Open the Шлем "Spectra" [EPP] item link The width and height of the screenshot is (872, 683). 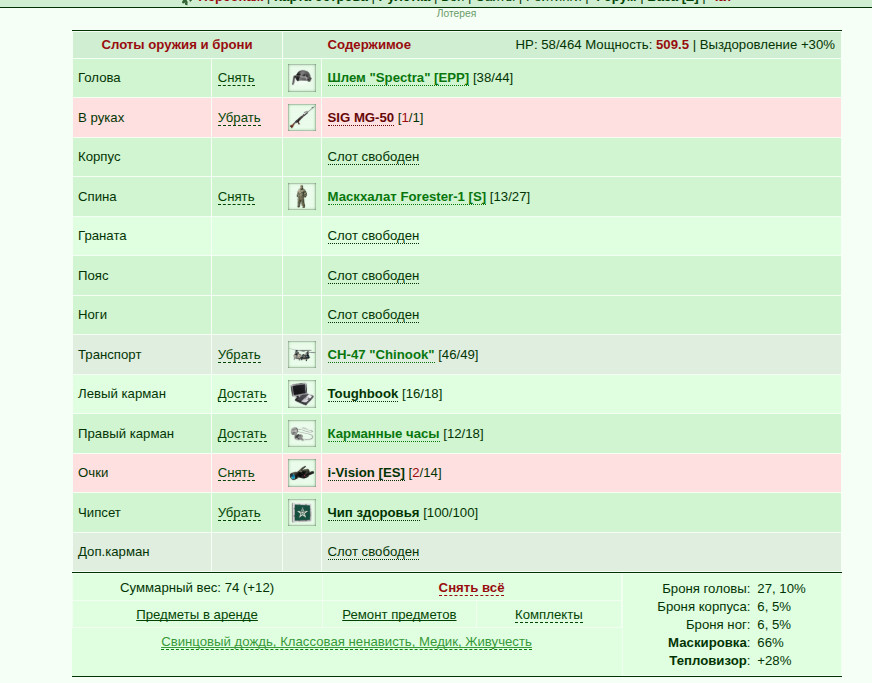pos(398,78)
